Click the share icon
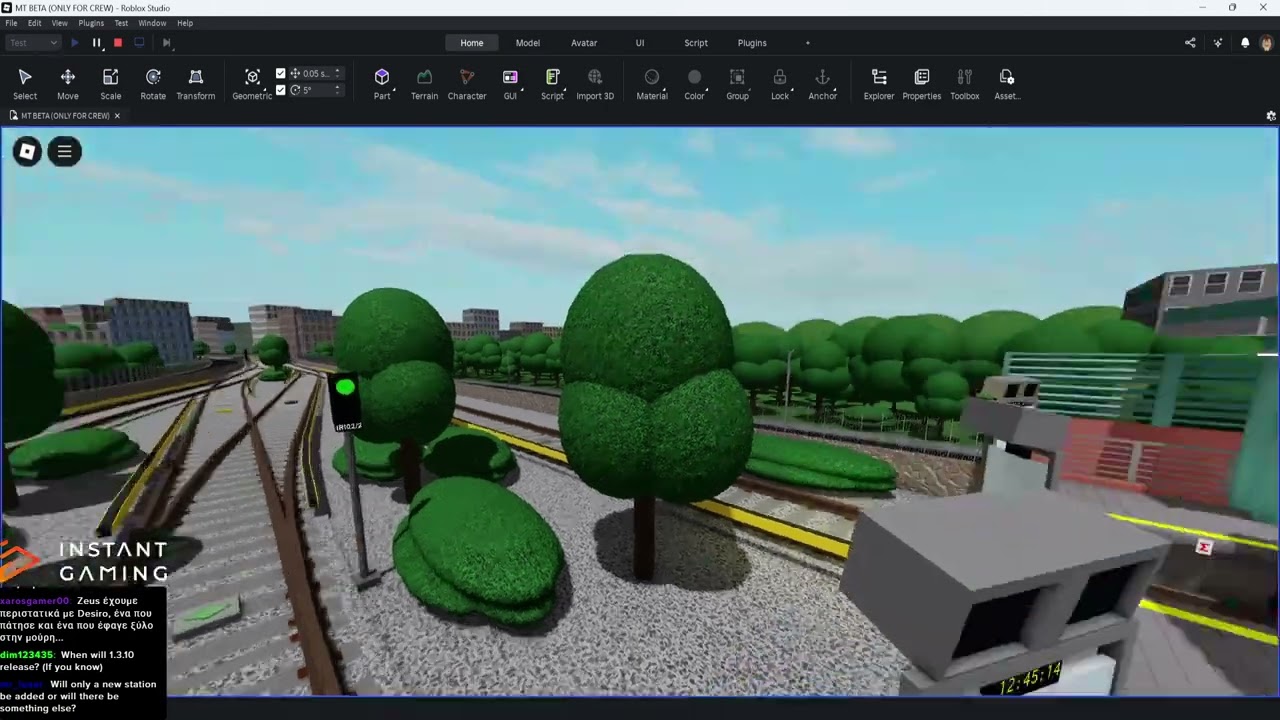The width and height of the screenshot is (1280, 720). tap(1190, 43)
